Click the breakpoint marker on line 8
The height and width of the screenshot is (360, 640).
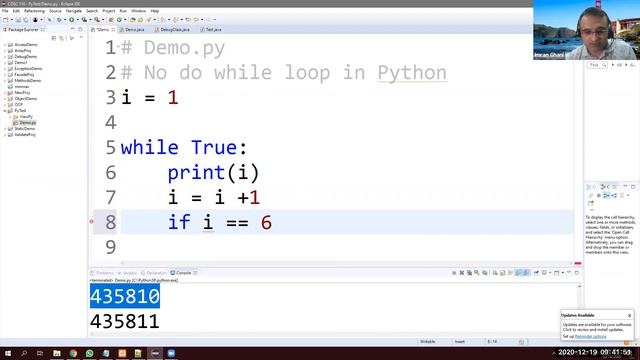[x=91, y=222]
